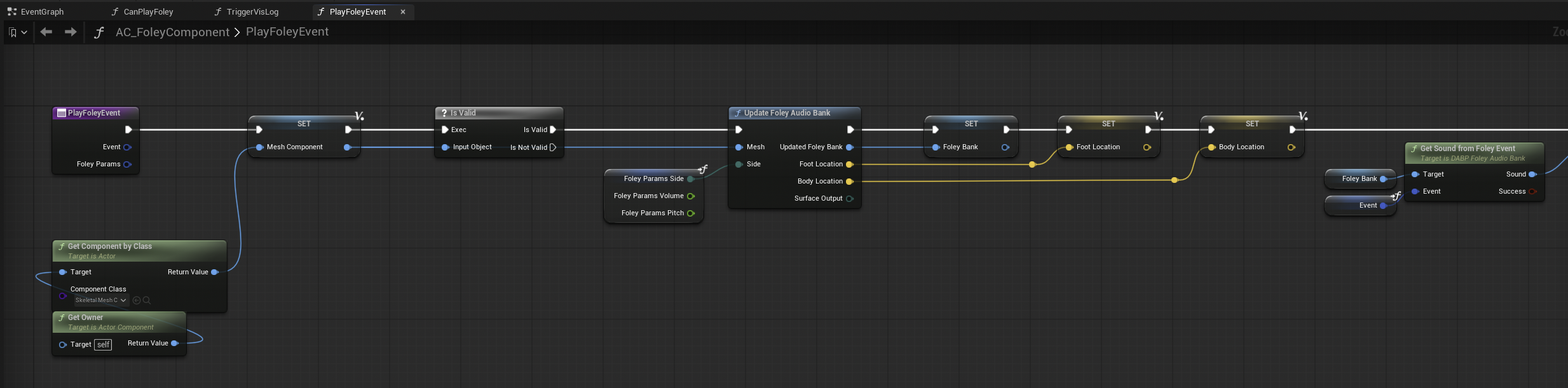Click the Foley Params Volume output pin
This screenshot has width=1568, height=388.
[691, 196]
